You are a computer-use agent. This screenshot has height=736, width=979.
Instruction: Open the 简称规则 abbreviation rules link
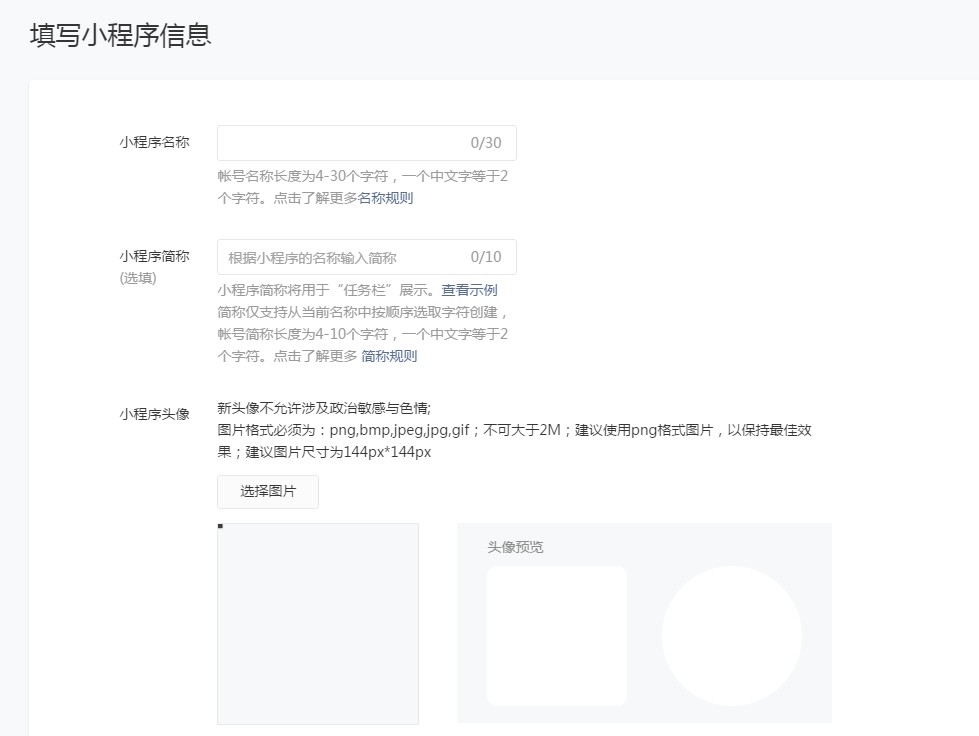coord(388,355)
